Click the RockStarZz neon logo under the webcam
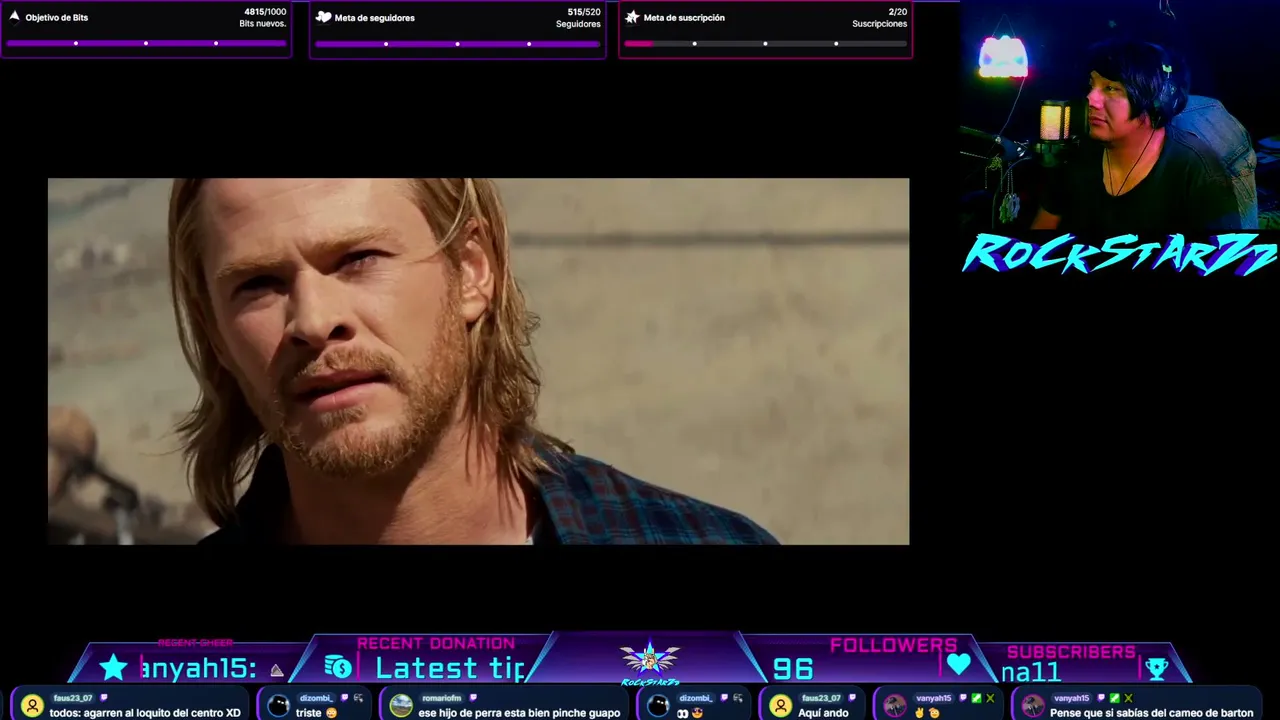Viewport: 1280px width, 720px height. tap(1119, 254)
